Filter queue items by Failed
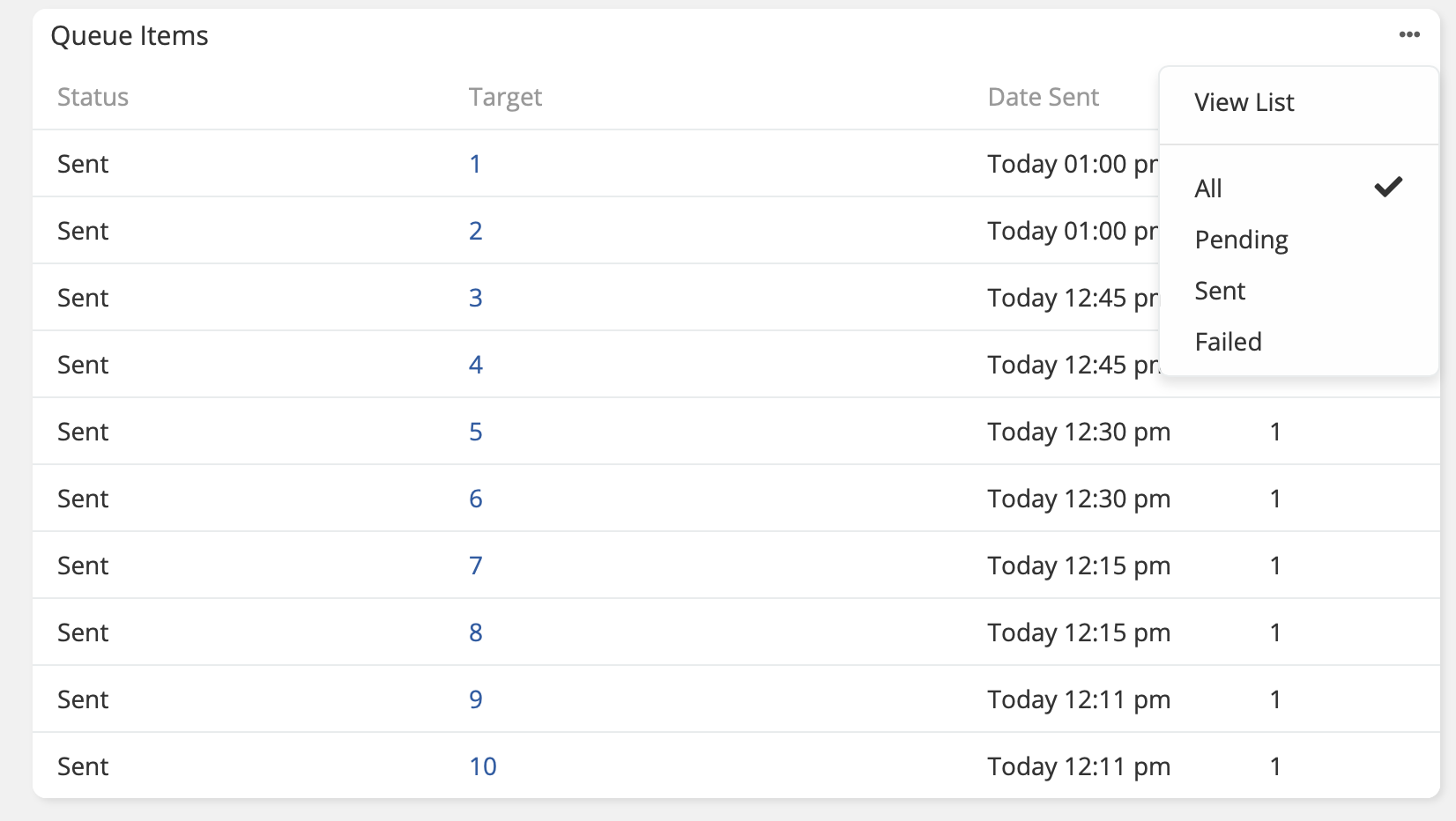Viewport: 1456px width, 821px height. click(1228, 342)
